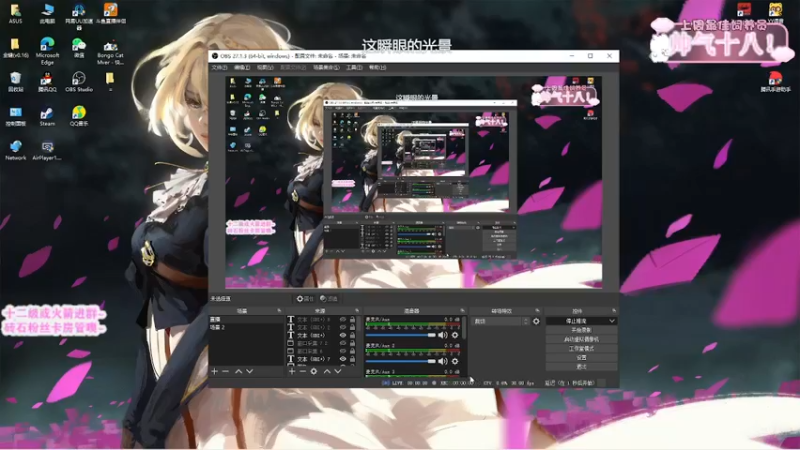Screen dimensions: 800x450
Task: Open the 场景集合(S) menu
Action: 326,67
